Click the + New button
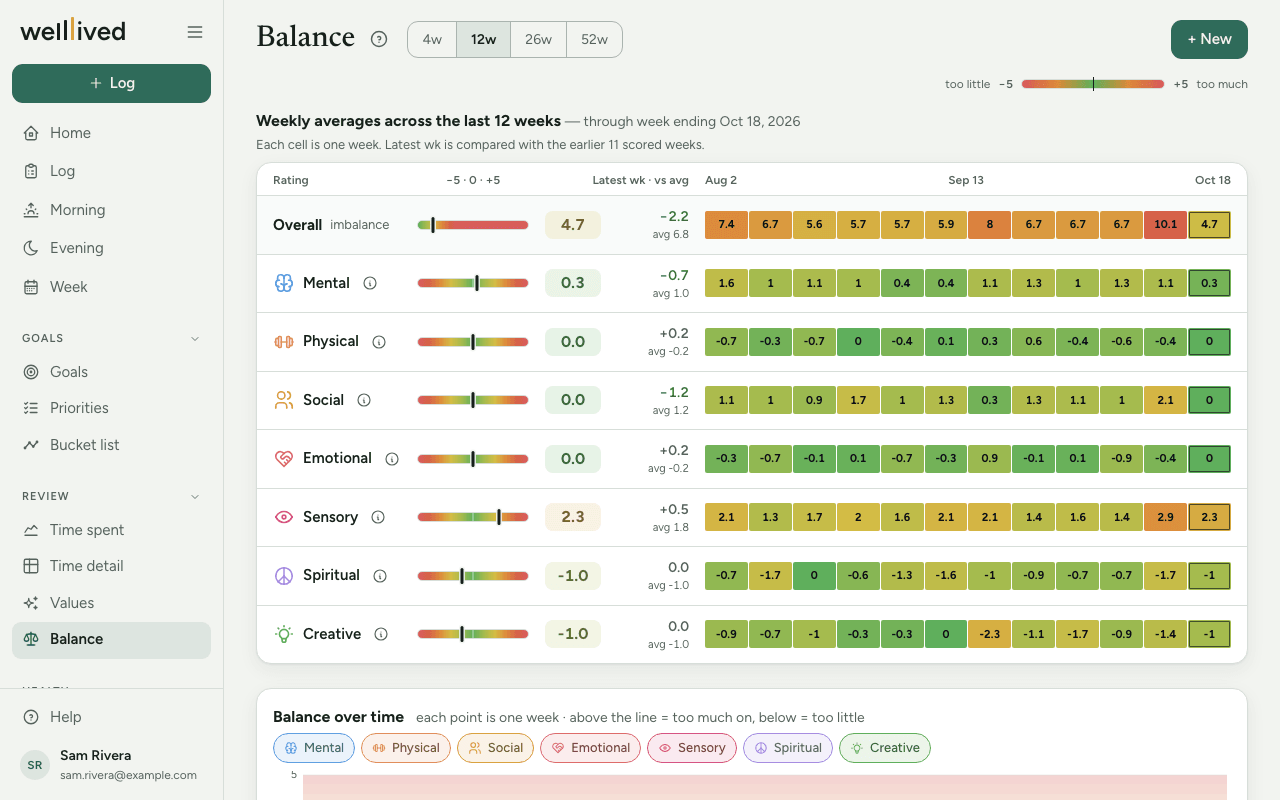 1209,39
